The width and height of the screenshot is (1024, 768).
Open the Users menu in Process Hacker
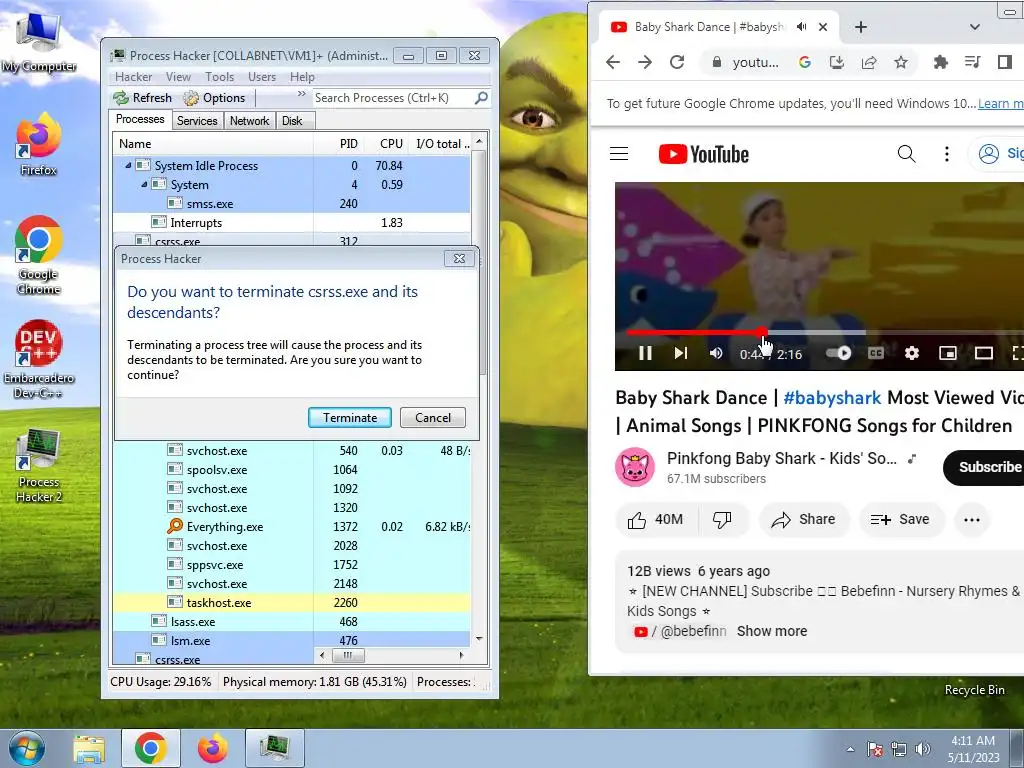pyautogui.click(x=262, y=76)
